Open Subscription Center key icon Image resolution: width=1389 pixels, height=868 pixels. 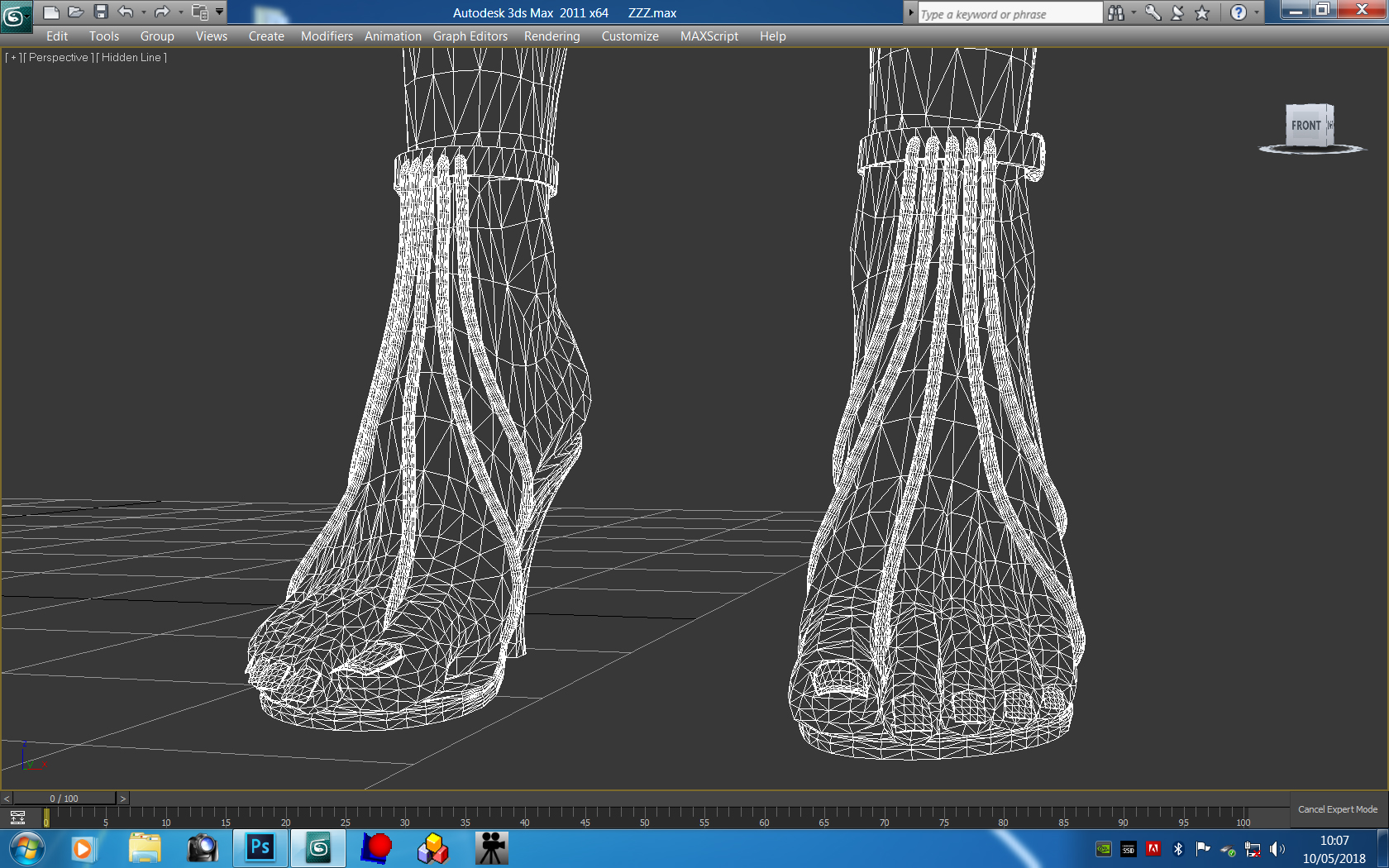(x=1153, y=12)
